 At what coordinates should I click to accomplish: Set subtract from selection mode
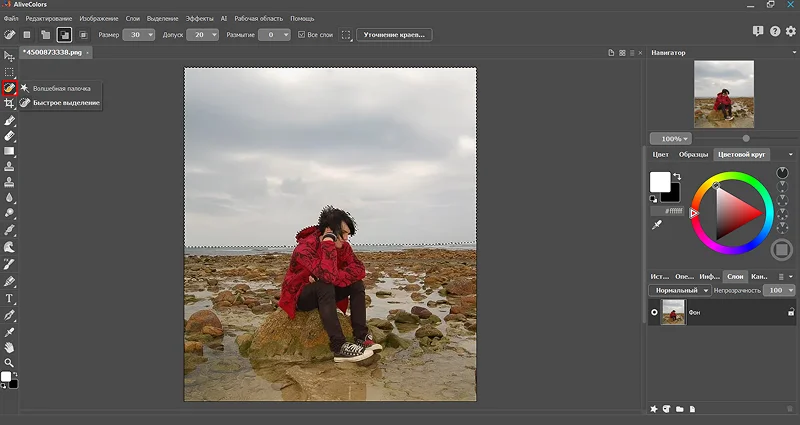point(64,35)
